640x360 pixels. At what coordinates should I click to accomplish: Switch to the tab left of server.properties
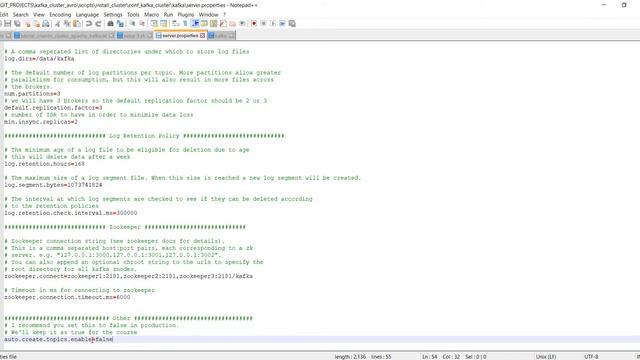point(134,36)
